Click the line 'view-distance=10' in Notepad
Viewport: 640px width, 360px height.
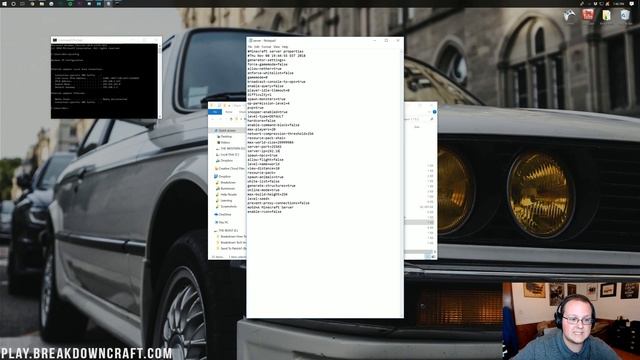click(264, 168)
